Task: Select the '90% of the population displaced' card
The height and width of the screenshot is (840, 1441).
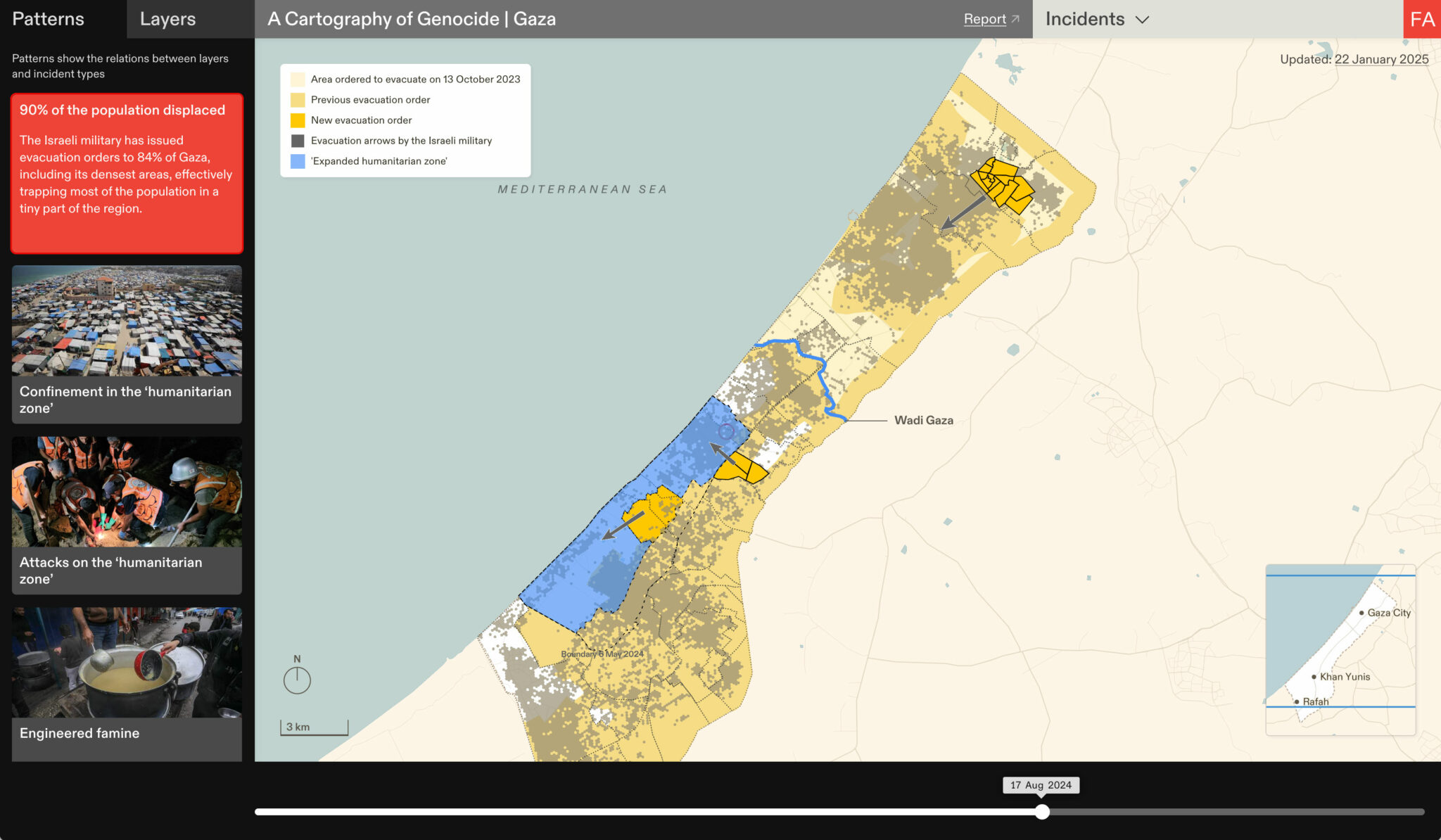Action: (x=127, y=173)
